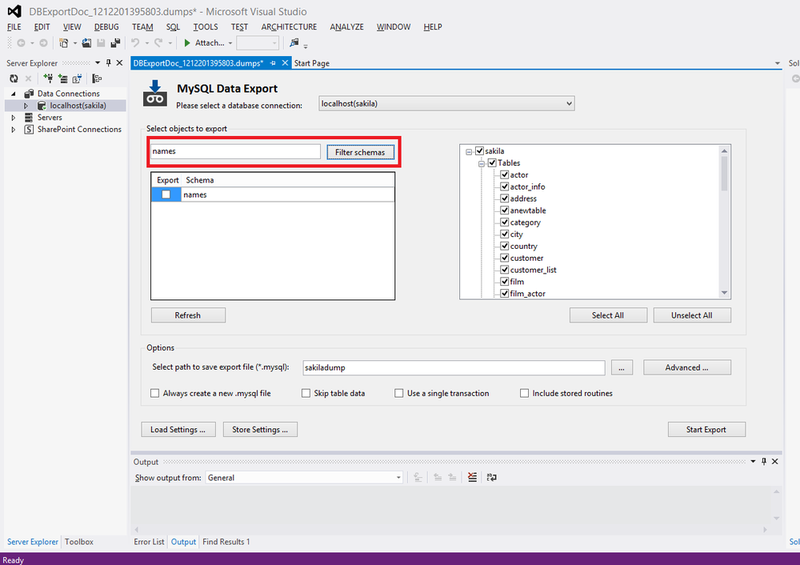Click the localhost(sakila) database icon
The height and width of the screenshot is (565, 800).
pyautogui.click(x=42, y=106)
